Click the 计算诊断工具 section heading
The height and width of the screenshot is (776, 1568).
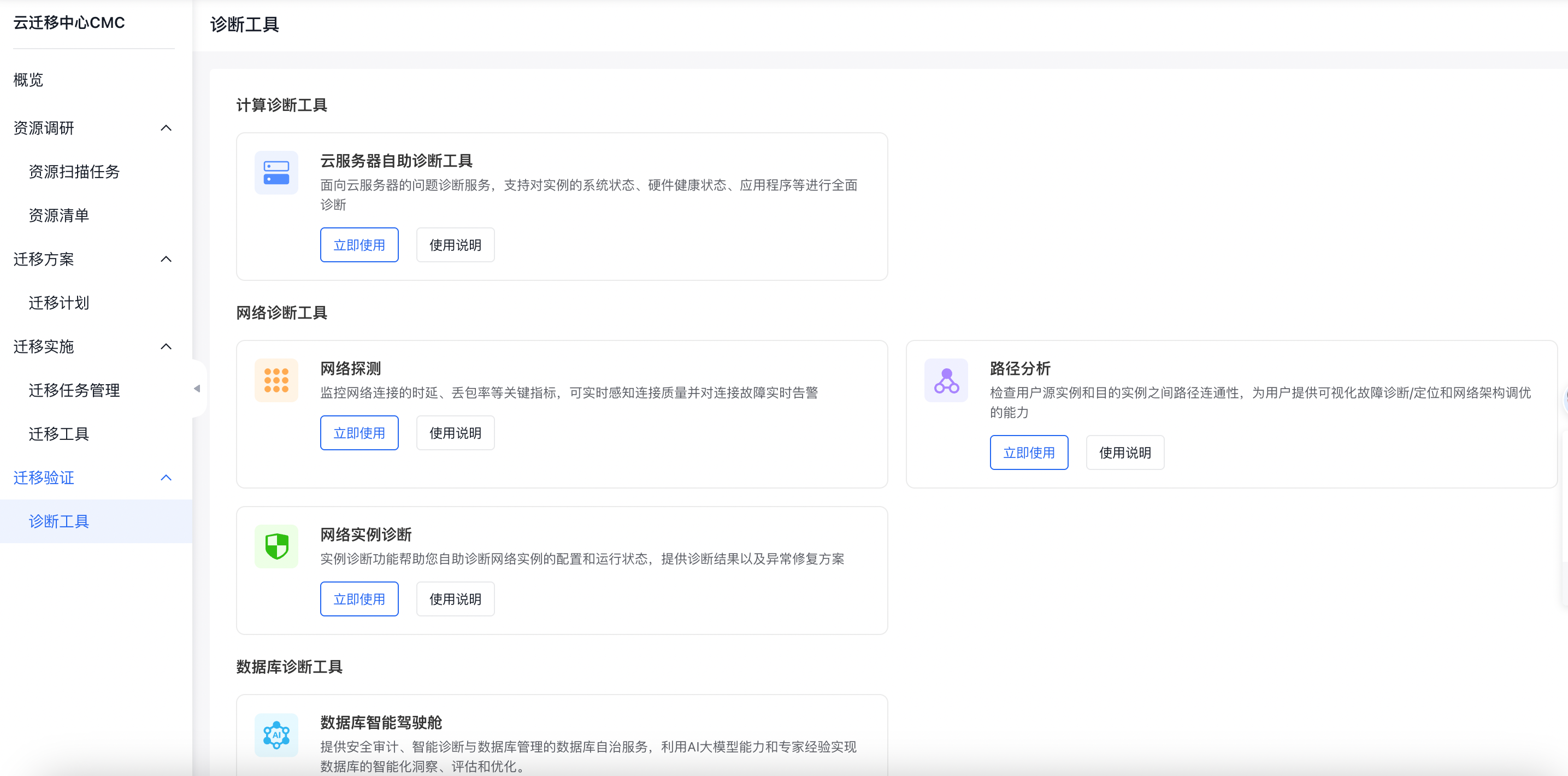tap(282, 105)
